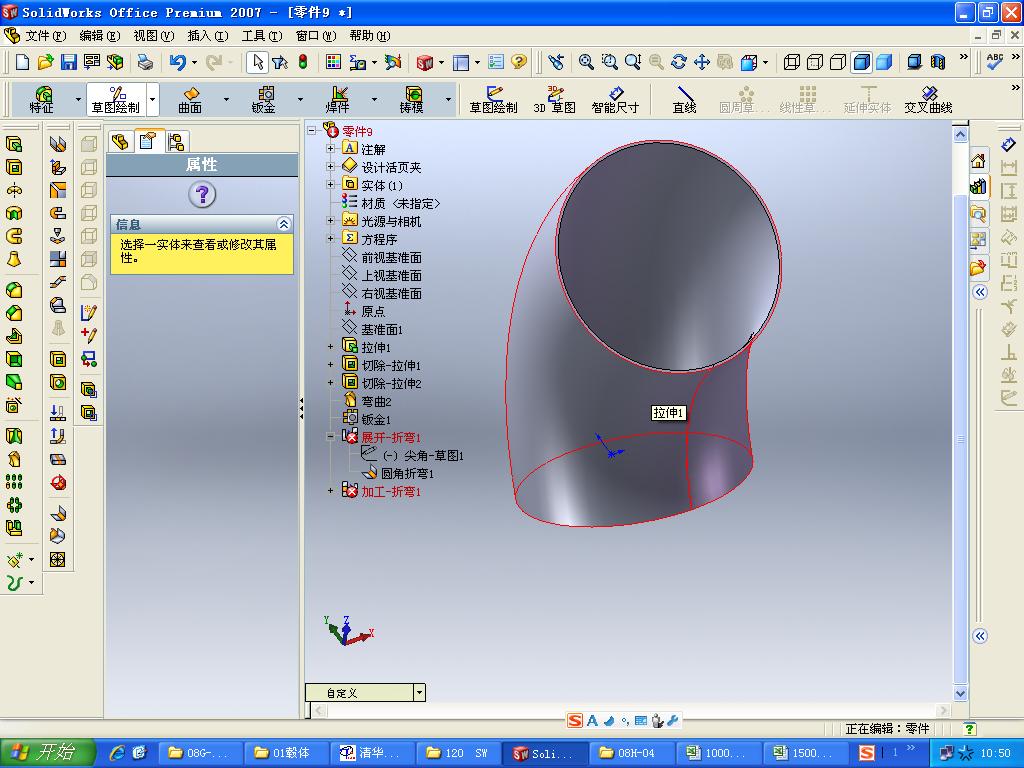Expand the 注解 annotations tree node
Screen dimensions: 1024x768
[x=330, y=149]
